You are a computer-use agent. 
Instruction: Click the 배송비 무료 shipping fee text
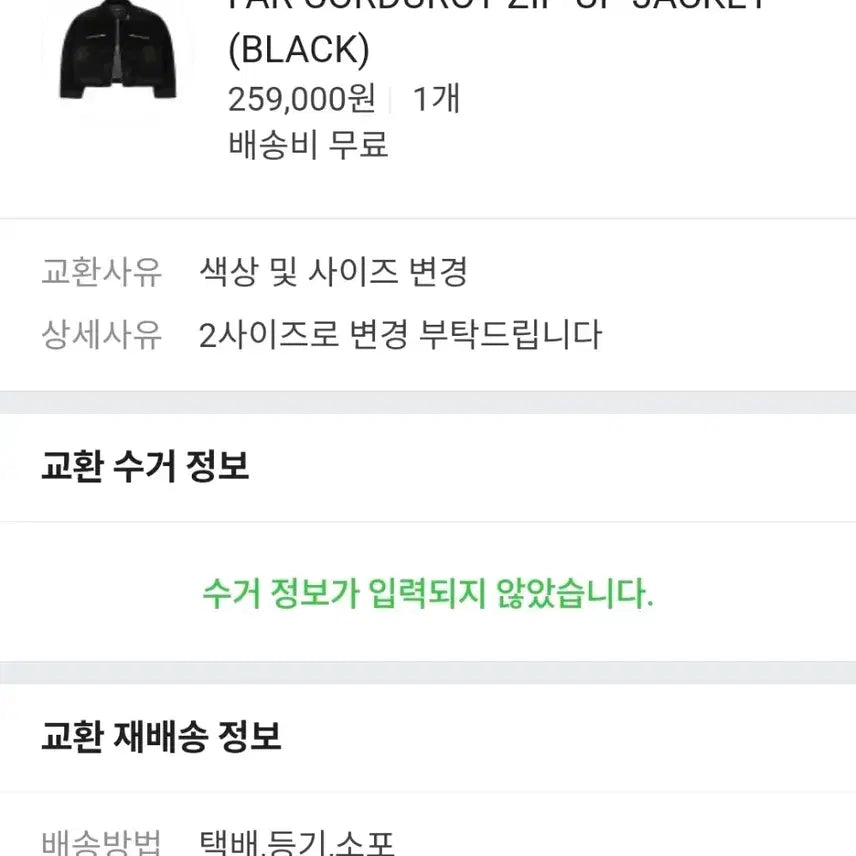(x=308, y=145)
